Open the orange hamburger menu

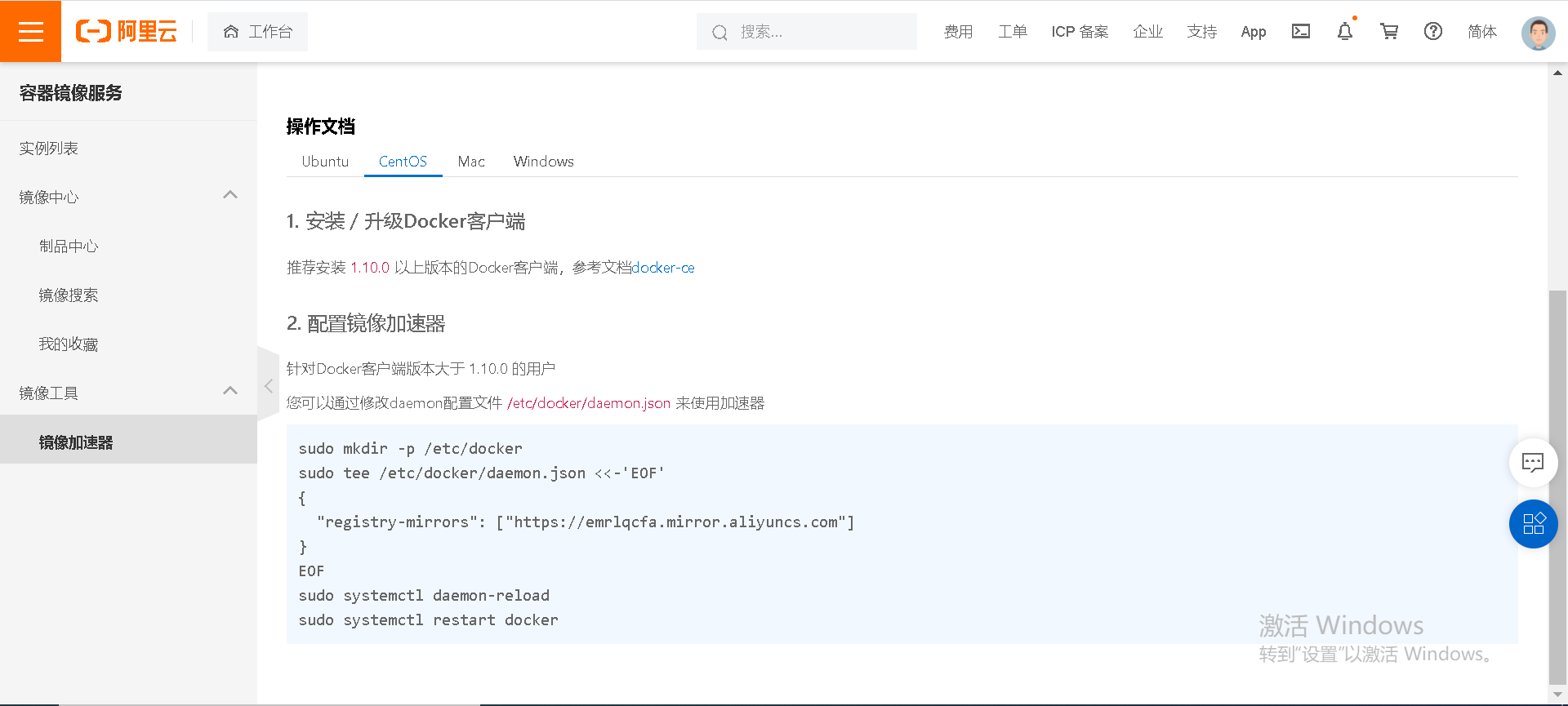(30, 31)
